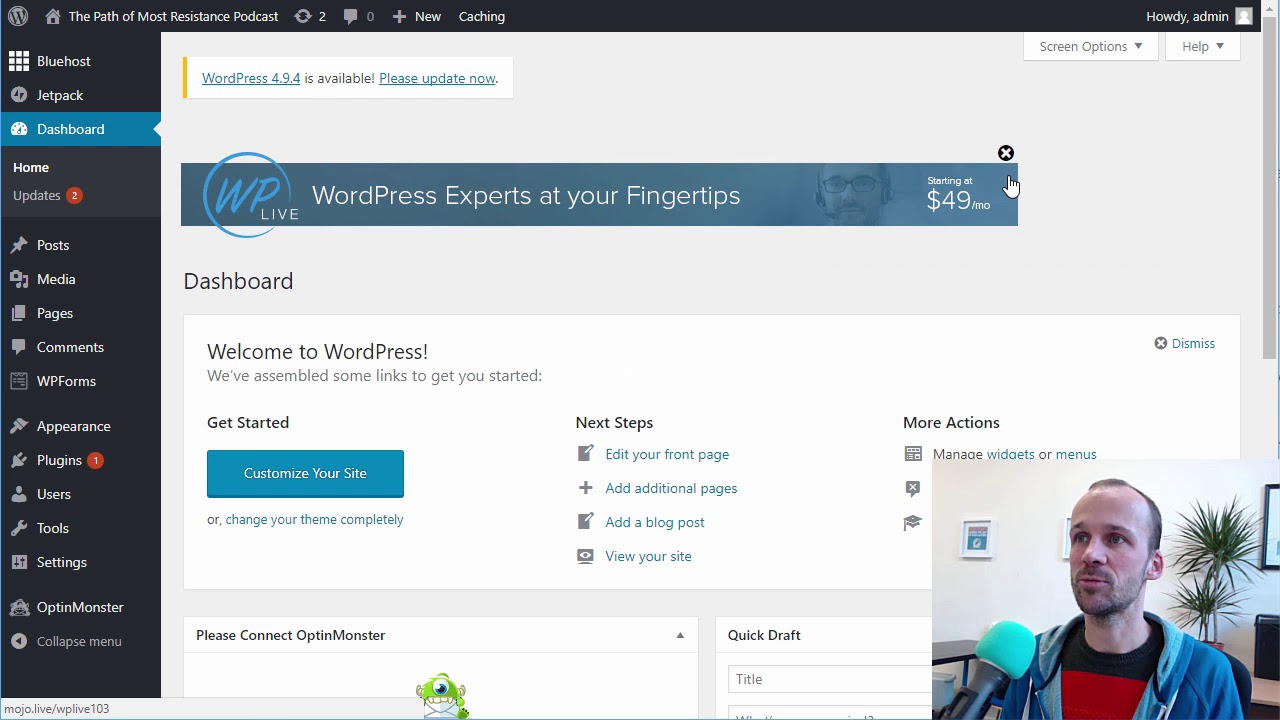Open the Plugins menu label
This screenshot has width=1280, height=720.
pyautogui.click(x=59, y=460)
